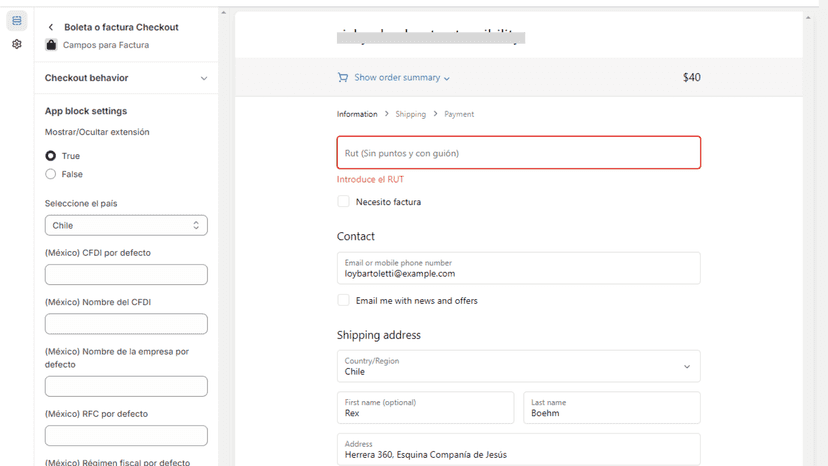Click the settings sidebar scroll-up arrow
Viewport: 828px width, 466px height.
(223, 13)
